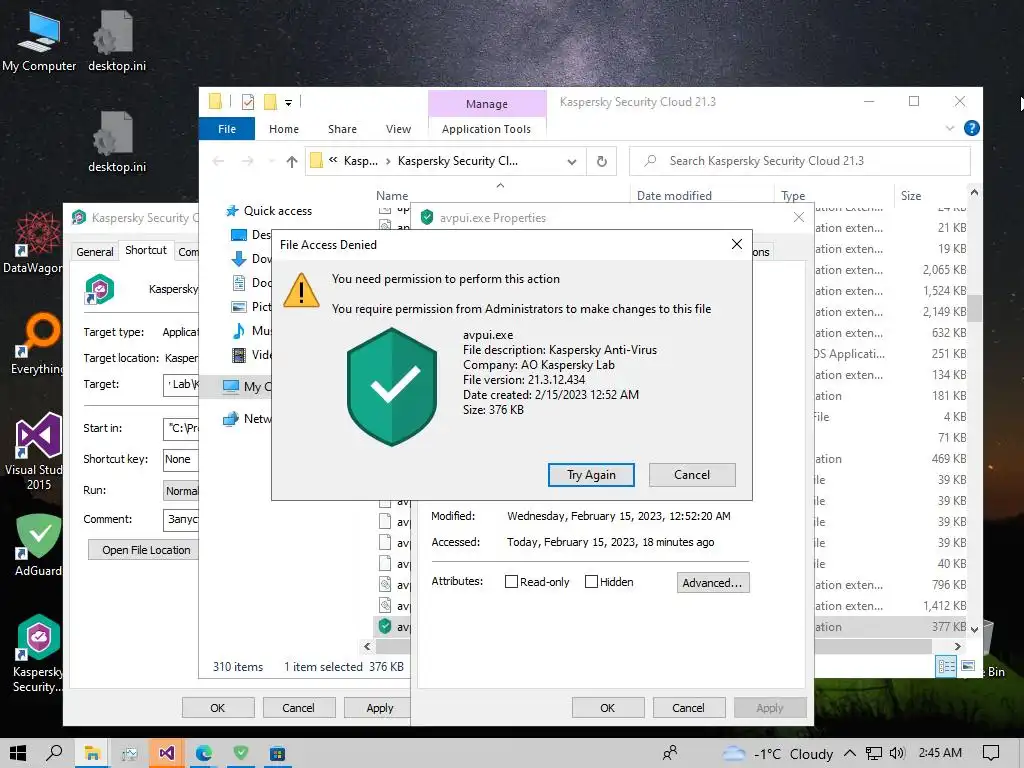Image resolution: width=1024 pixels, height=768 pixels.
Task: Open Quick Access Toolbar customize dropdown
Action: point(288,102)
